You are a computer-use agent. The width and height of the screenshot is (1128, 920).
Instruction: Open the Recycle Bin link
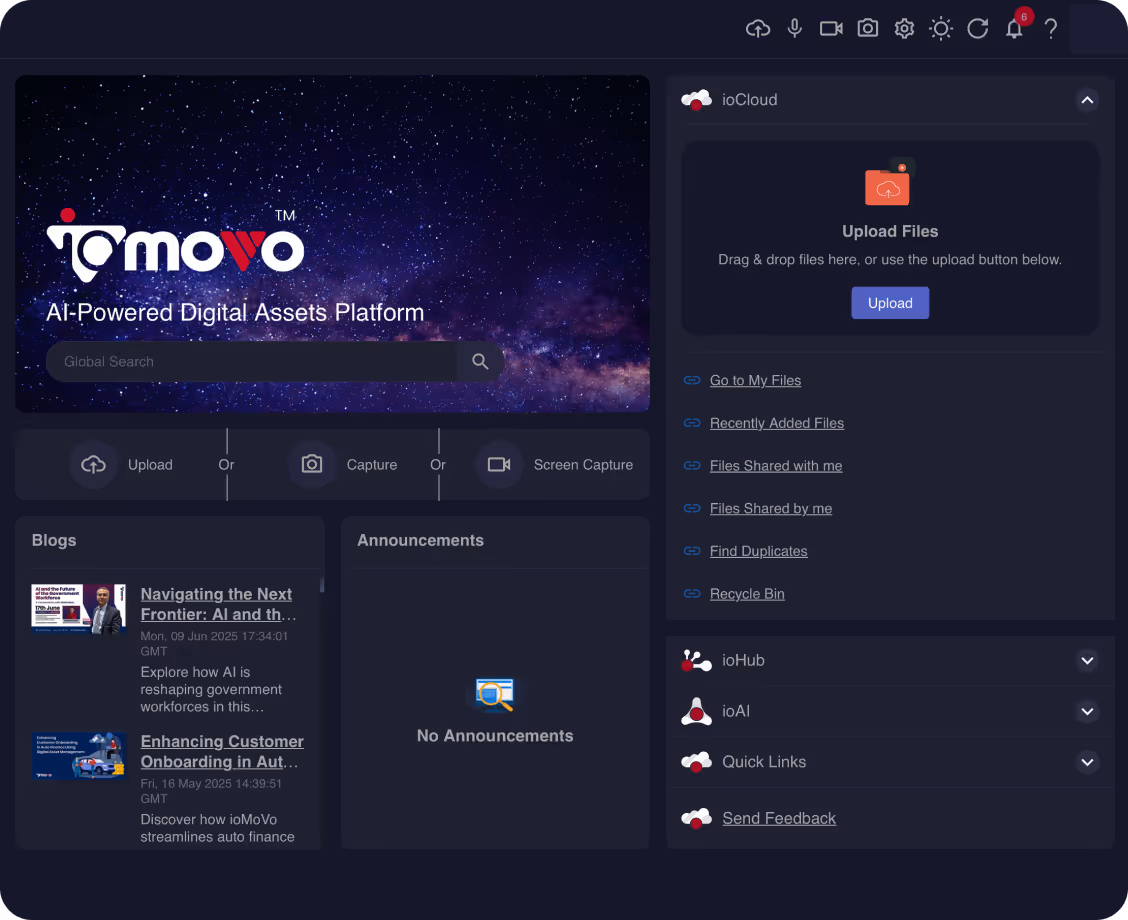point(747,594)
